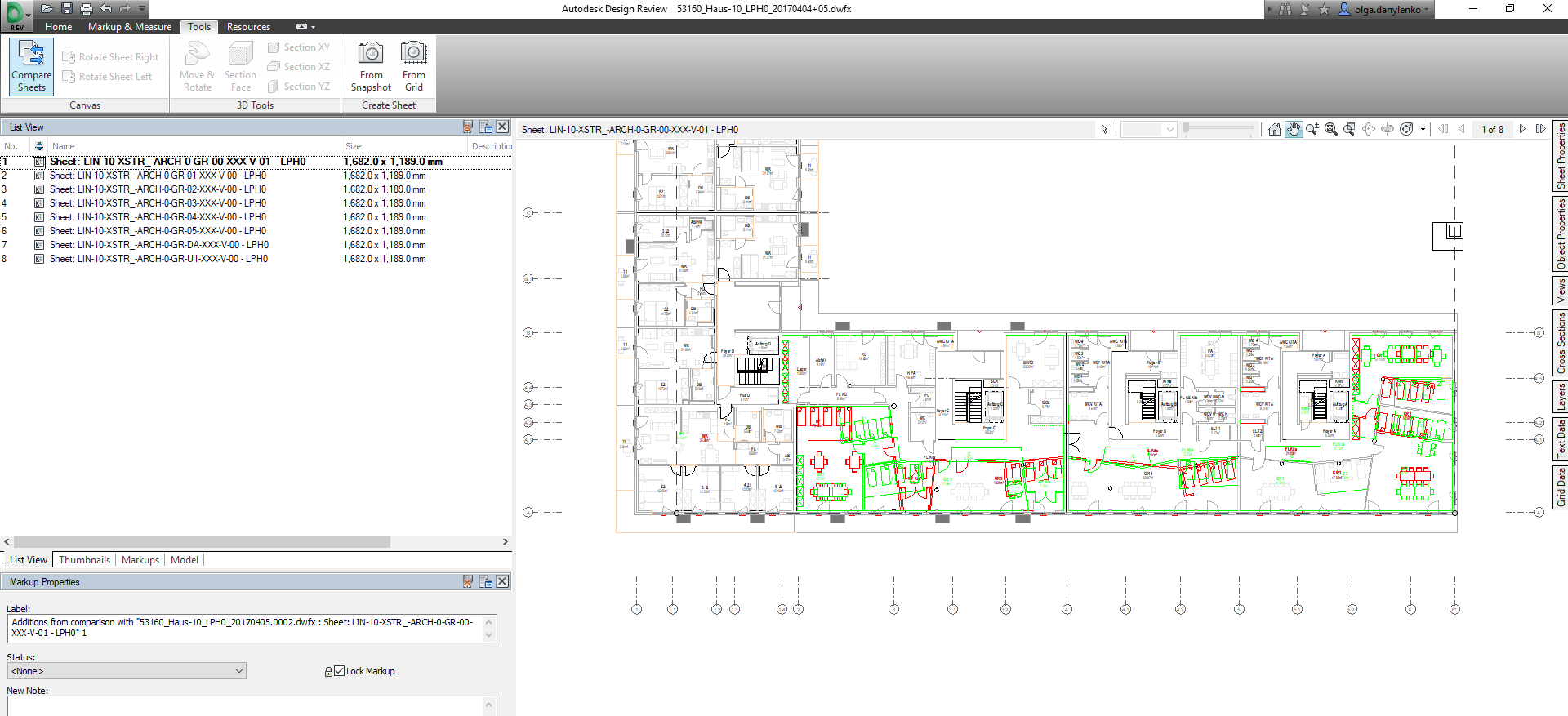The height and width of the screenshot is (716, 1568).
Task: Expand the quick access toolbar customize arrow
Action: (x=142, y=9)
